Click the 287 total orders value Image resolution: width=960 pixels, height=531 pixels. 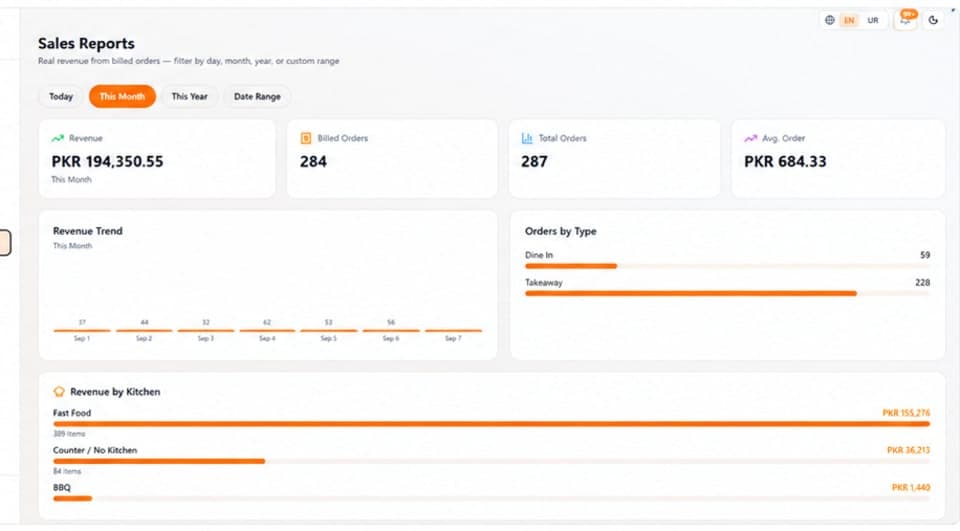pos(534,162)
